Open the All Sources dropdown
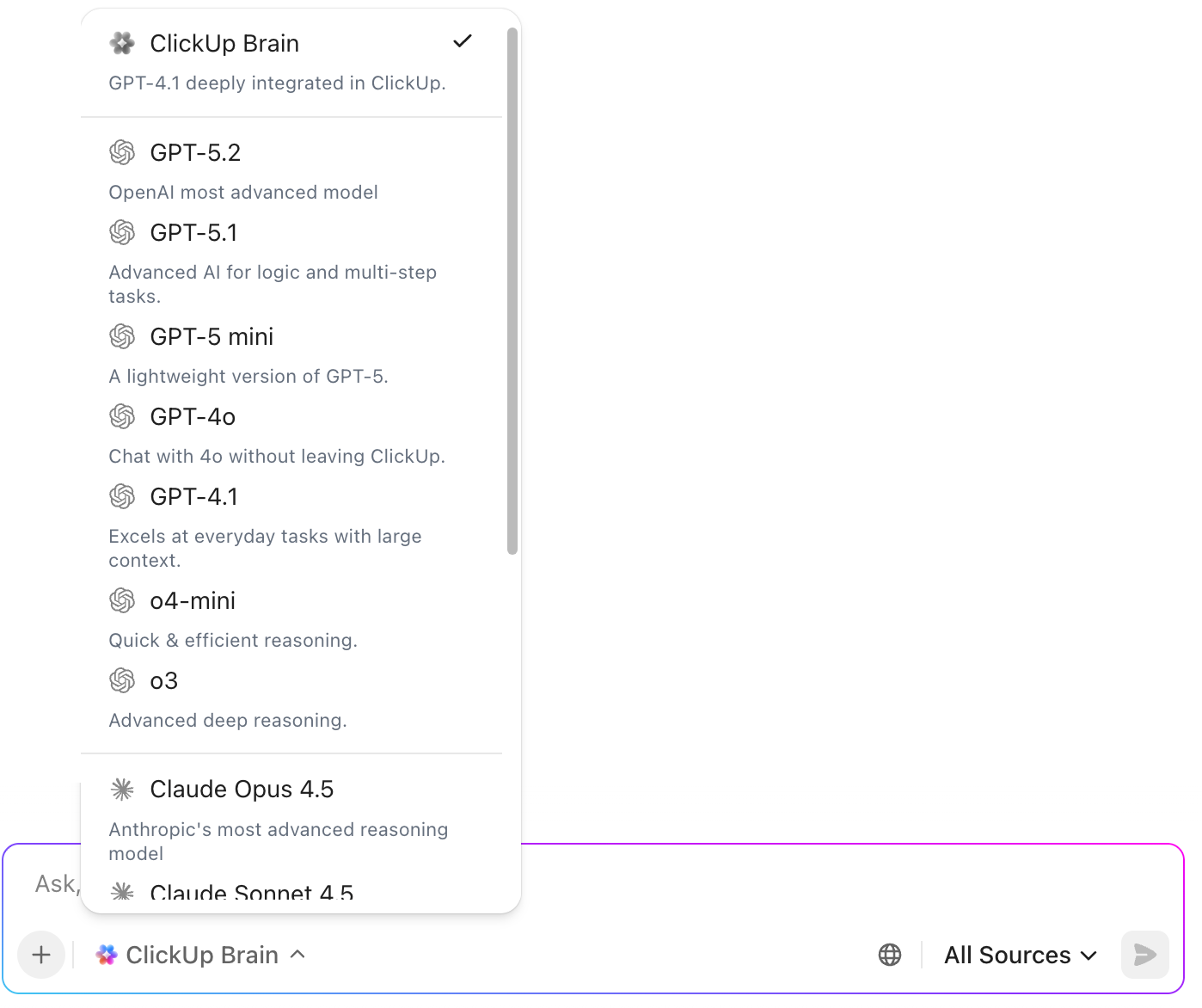This screenshot has width=1202, height=1008. click(1020, 955)
